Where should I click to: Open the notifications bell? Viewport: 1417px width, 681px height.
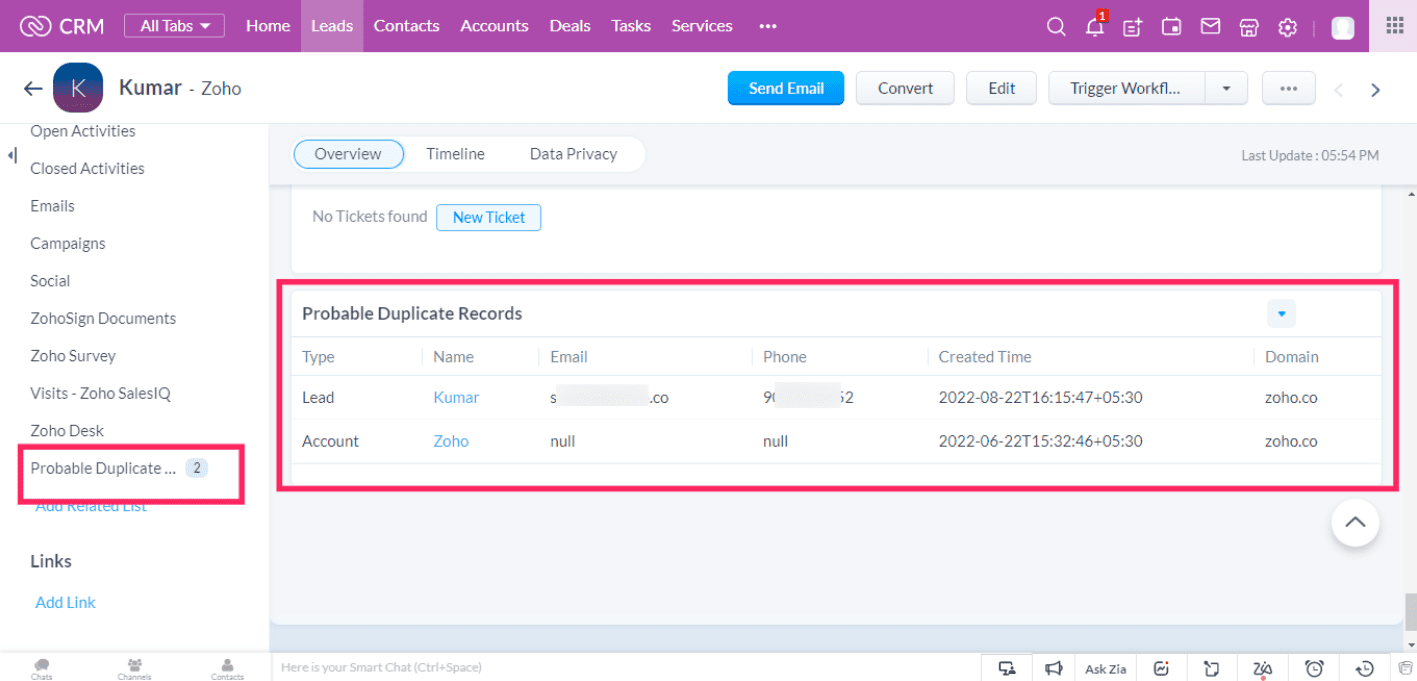click(x=1095, y=27)
